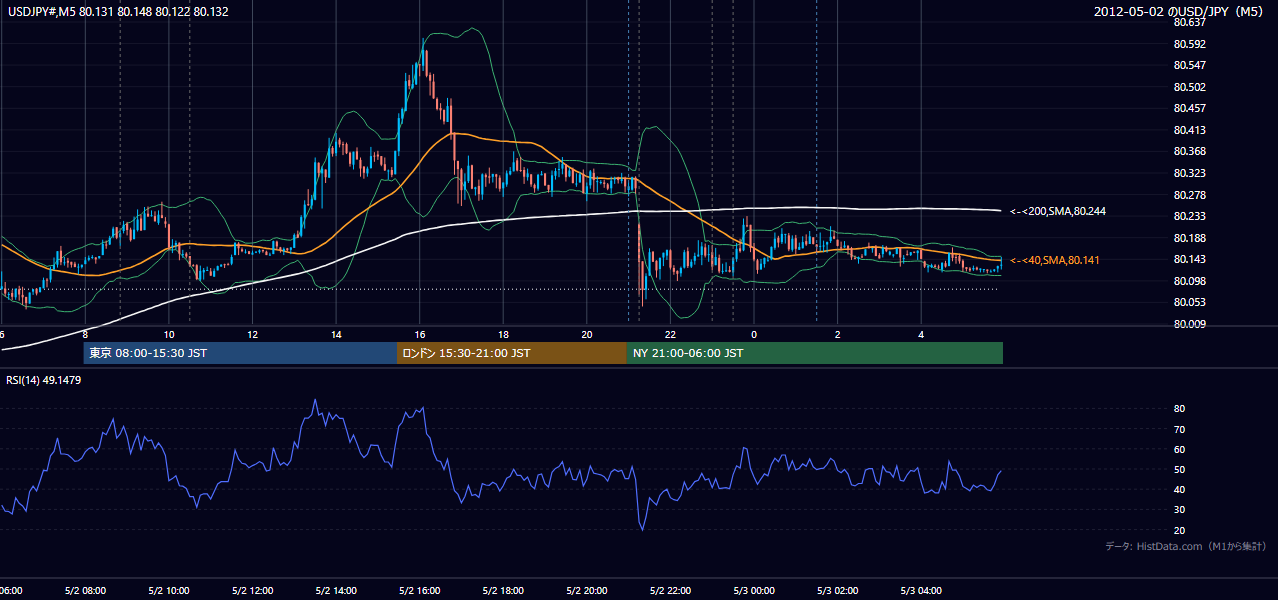The image size is (1278, 600).
Task: Click price axis value 80.009
Action: tap(1189, 324)
